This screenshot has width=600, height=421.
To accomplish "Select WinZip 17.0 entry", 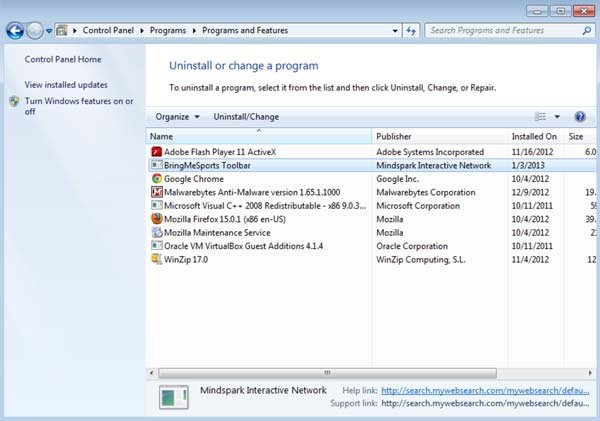I will click(186, 259).
